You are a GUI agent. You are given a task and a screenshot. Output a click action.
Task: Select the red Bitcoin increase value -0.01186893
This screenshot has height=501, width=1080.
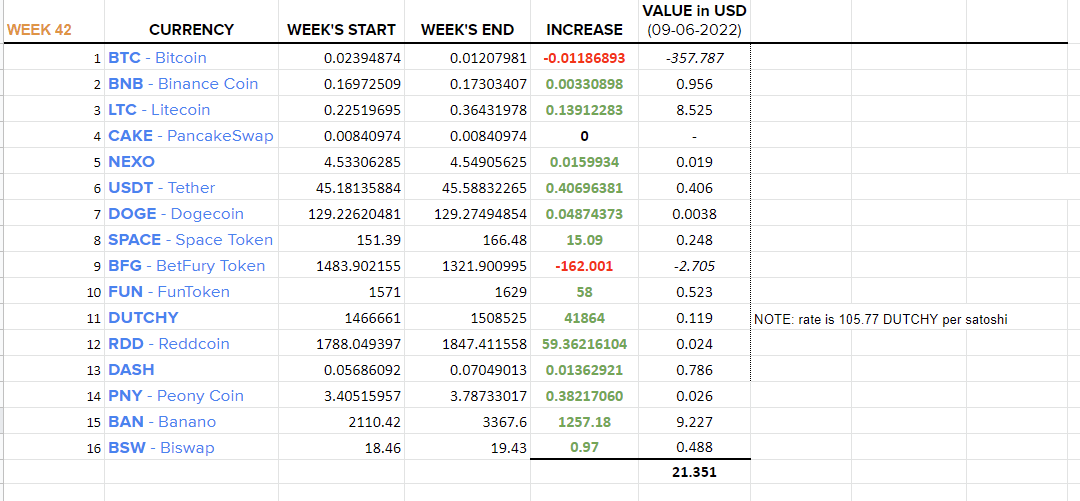coord(584,58)
